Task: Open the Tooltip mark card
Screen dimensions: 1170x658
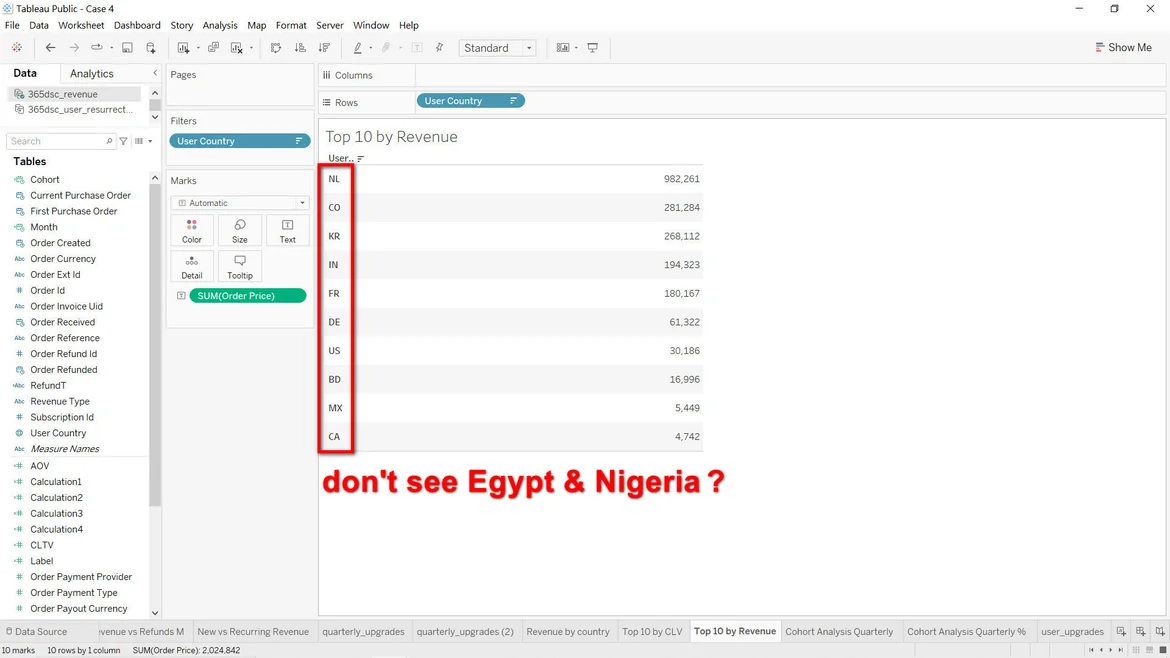Action: [x=240, y=266]
